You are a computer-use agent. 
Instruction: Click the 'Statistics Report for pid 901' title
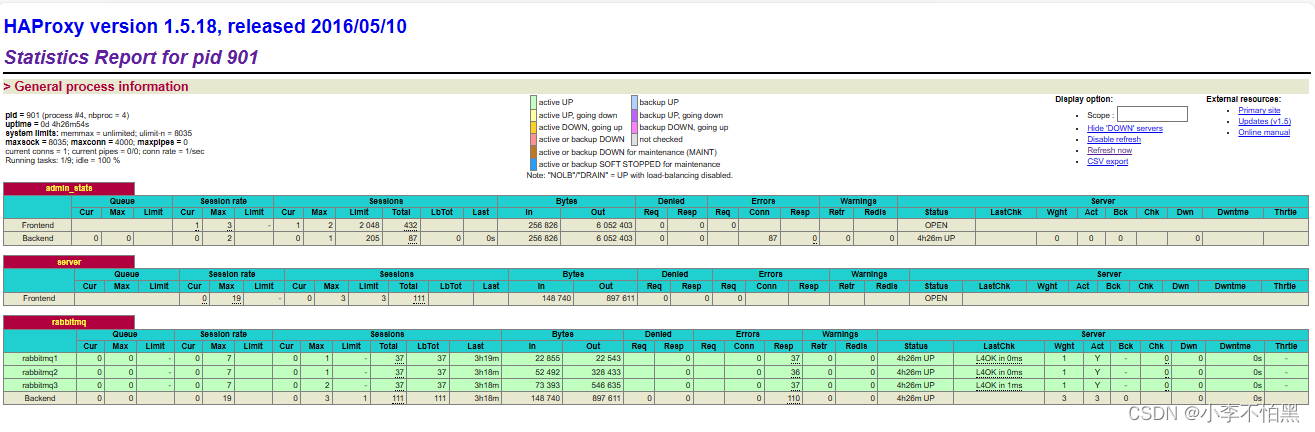[x=133, y=57]
